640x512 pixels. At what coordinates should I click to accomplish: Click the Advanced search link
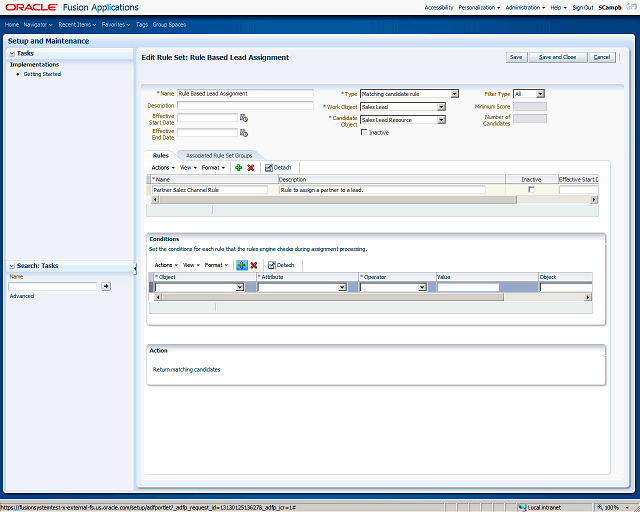(22, 296)
